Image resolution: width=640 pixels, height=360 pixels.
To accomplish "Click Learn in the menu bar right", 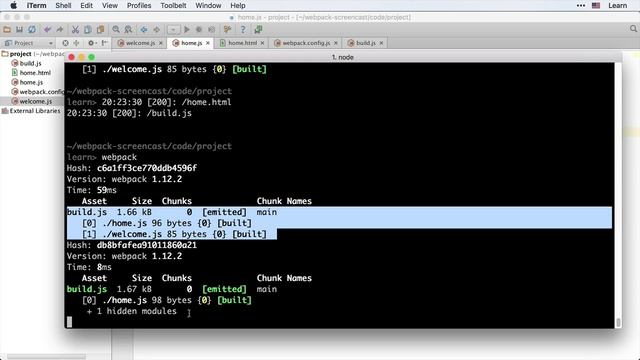I will pos(618,5).
